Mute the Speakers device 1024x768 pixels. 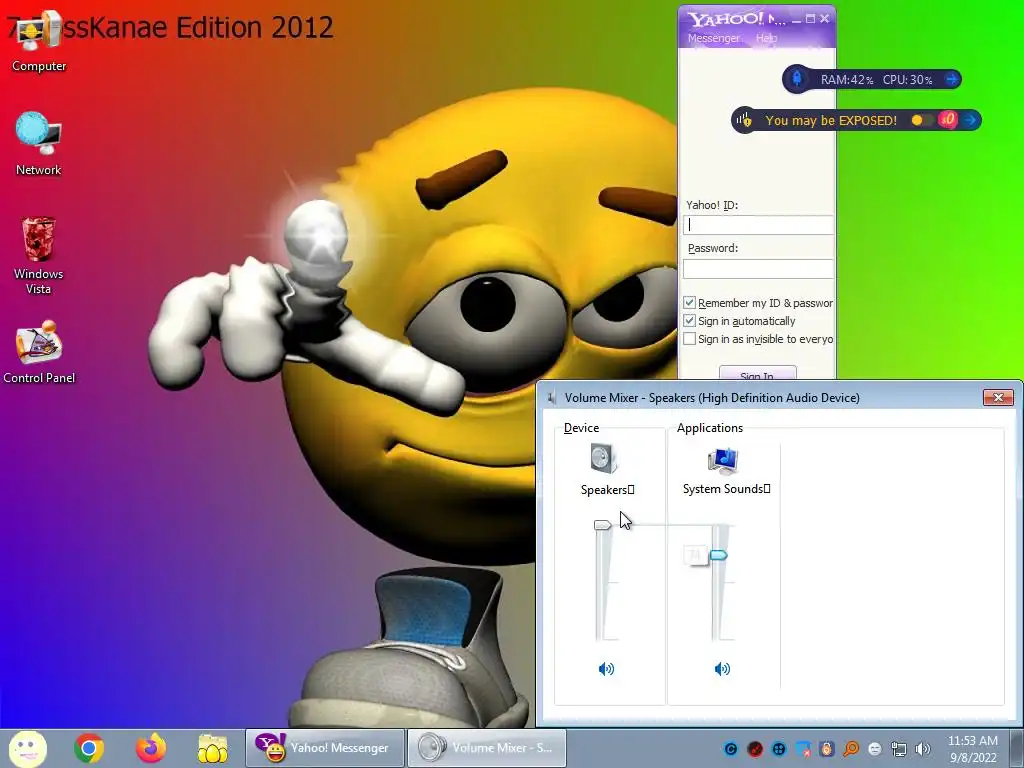(x=606, y=668)
